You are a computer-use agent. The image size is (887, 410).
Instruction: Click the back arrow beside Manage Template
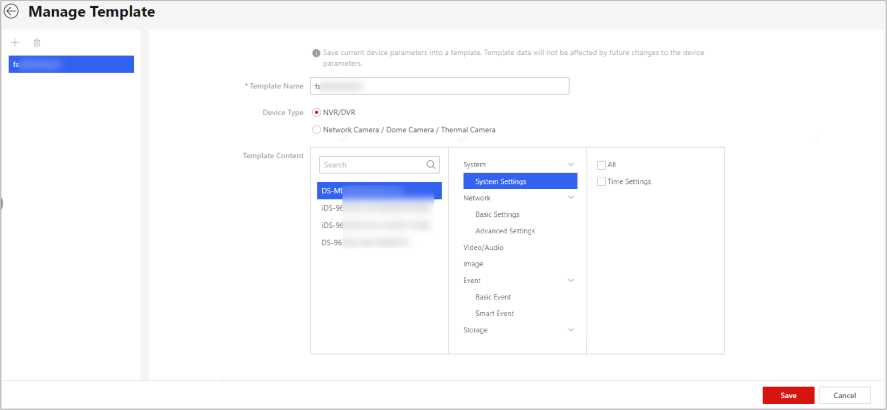12,14
